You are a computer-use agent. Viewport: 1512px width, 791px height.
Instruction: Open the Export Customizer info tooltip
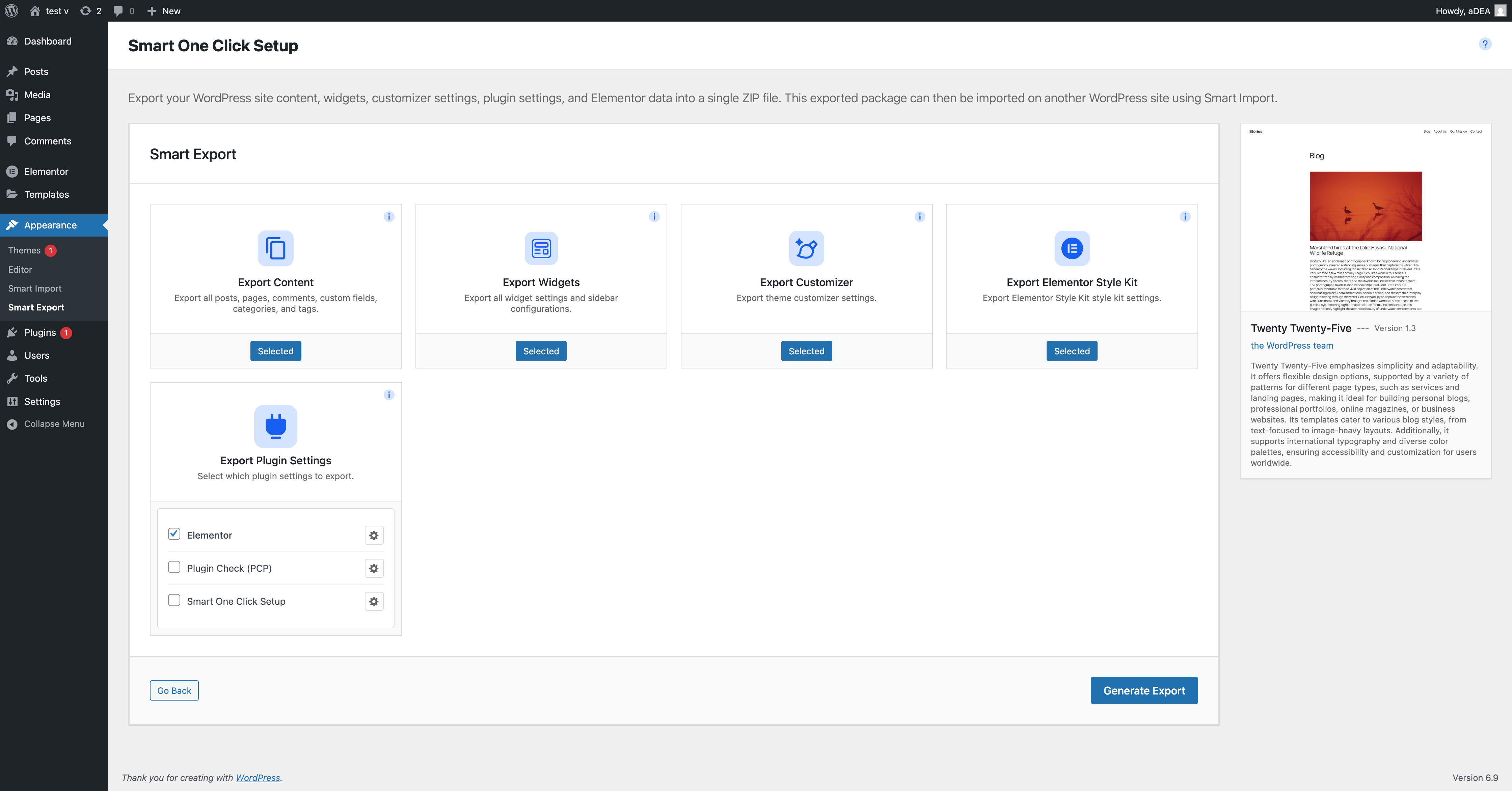pos(920,216)
